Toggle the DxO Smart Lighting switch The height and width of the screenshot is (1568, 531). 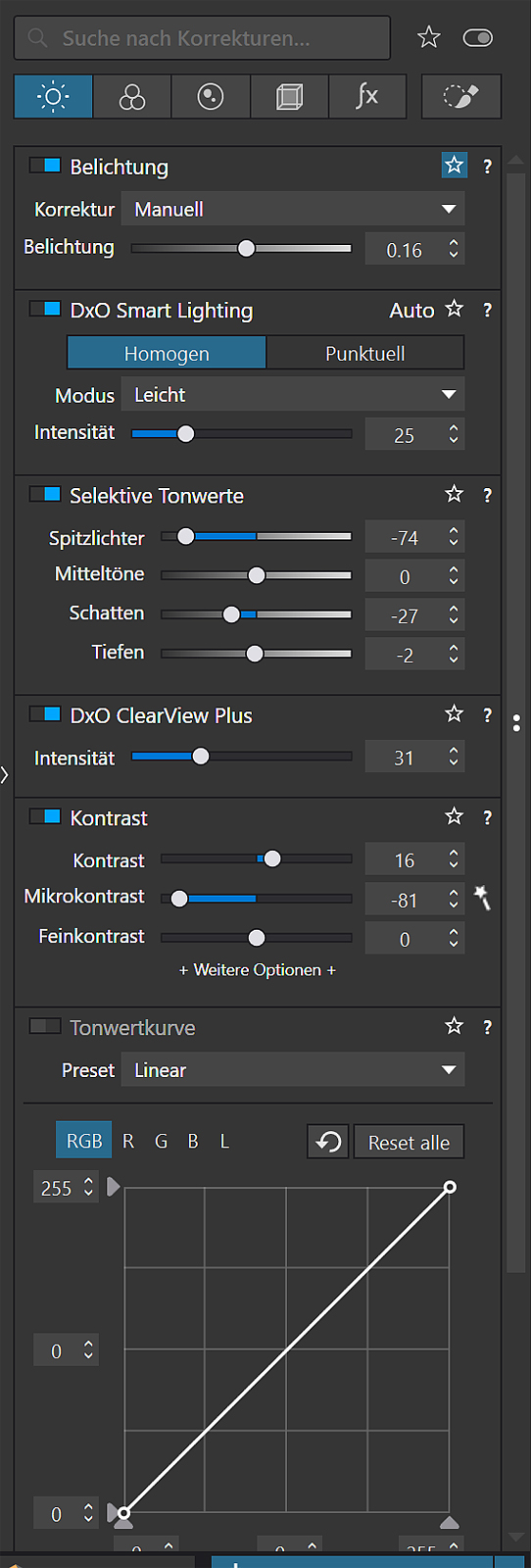point(45,309)
